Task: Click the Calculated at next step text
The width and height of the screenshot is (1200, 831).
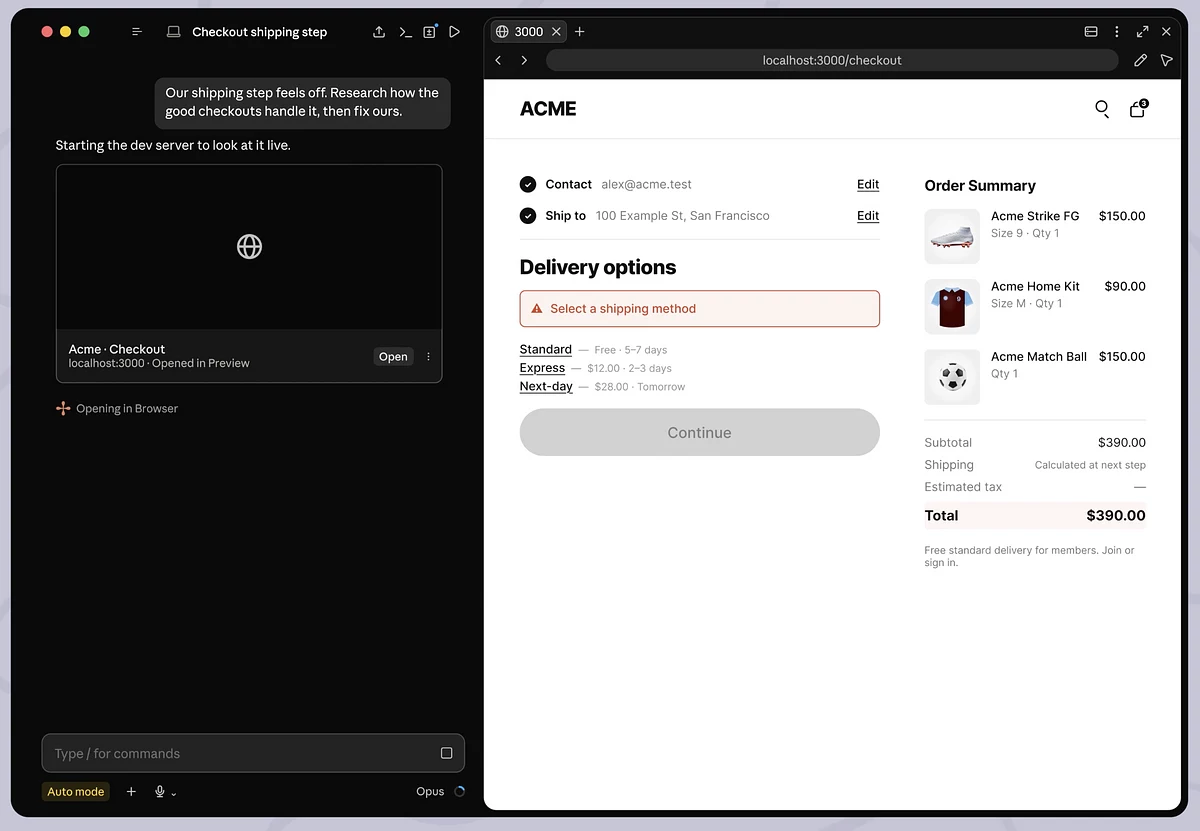Action: click(1090, 465)
